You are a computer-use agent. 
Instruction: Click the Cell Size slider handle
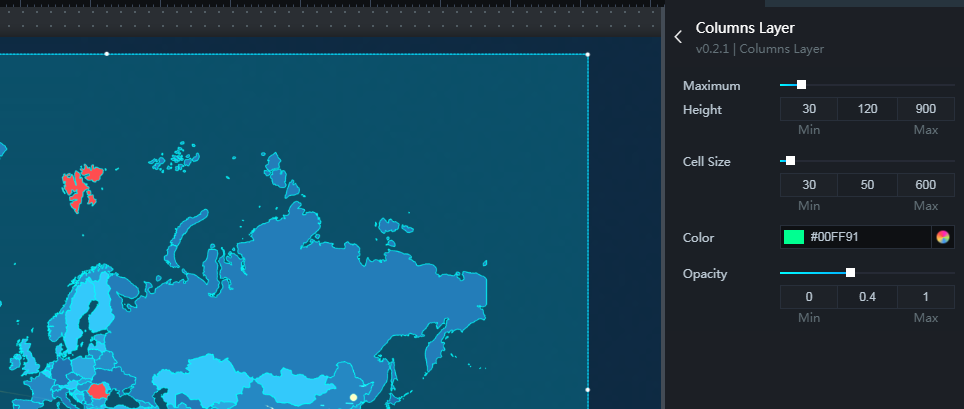point(791,161)
